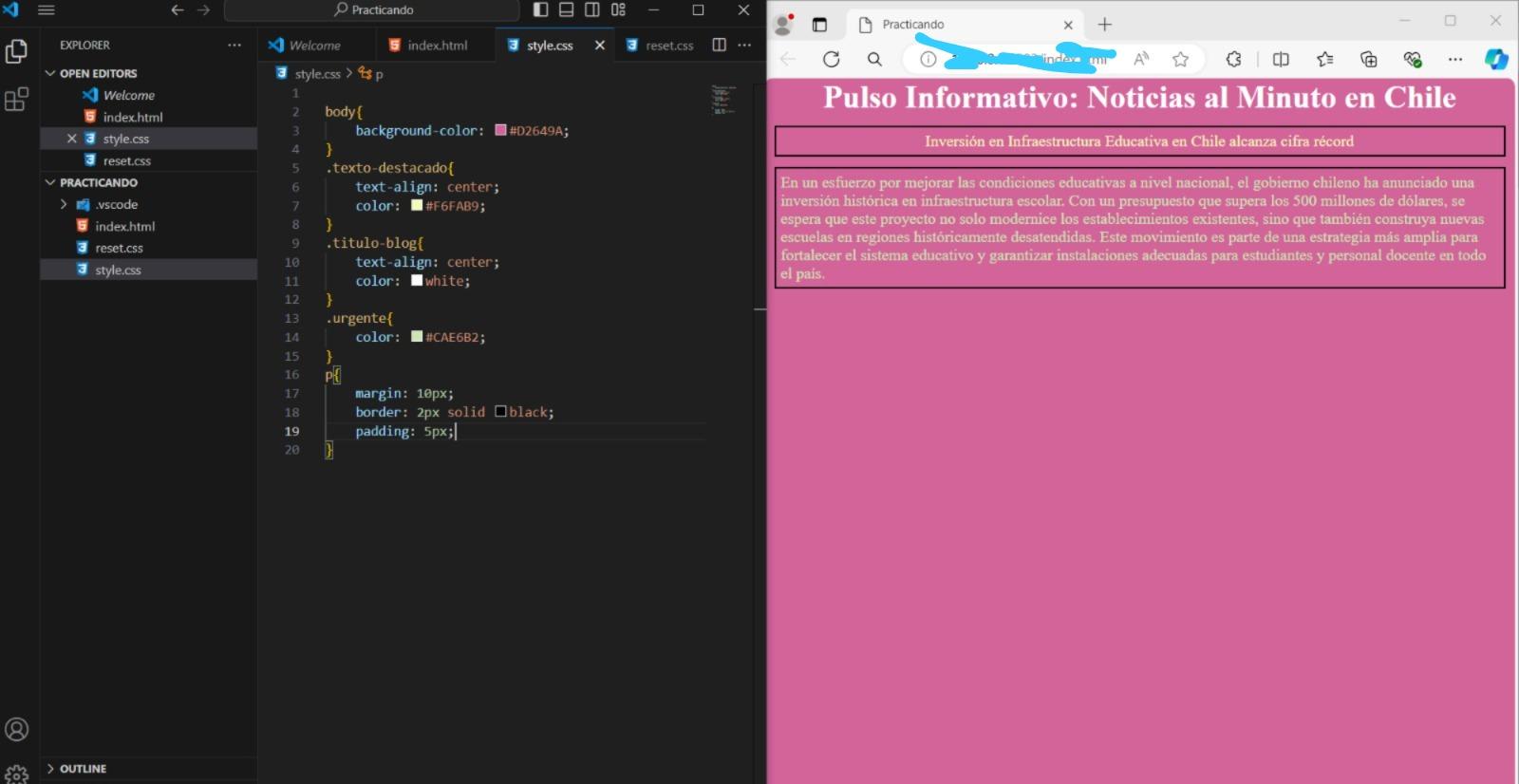View site information icon in address bar

(928, 59)
